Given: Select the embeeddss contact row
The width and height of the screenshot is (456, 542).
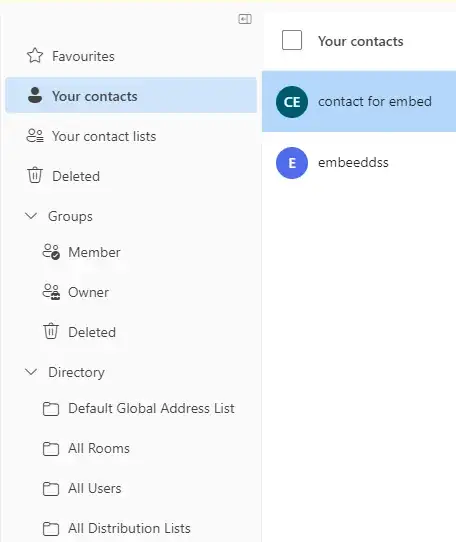Looking at the screenshot, I should click(359, 162).
